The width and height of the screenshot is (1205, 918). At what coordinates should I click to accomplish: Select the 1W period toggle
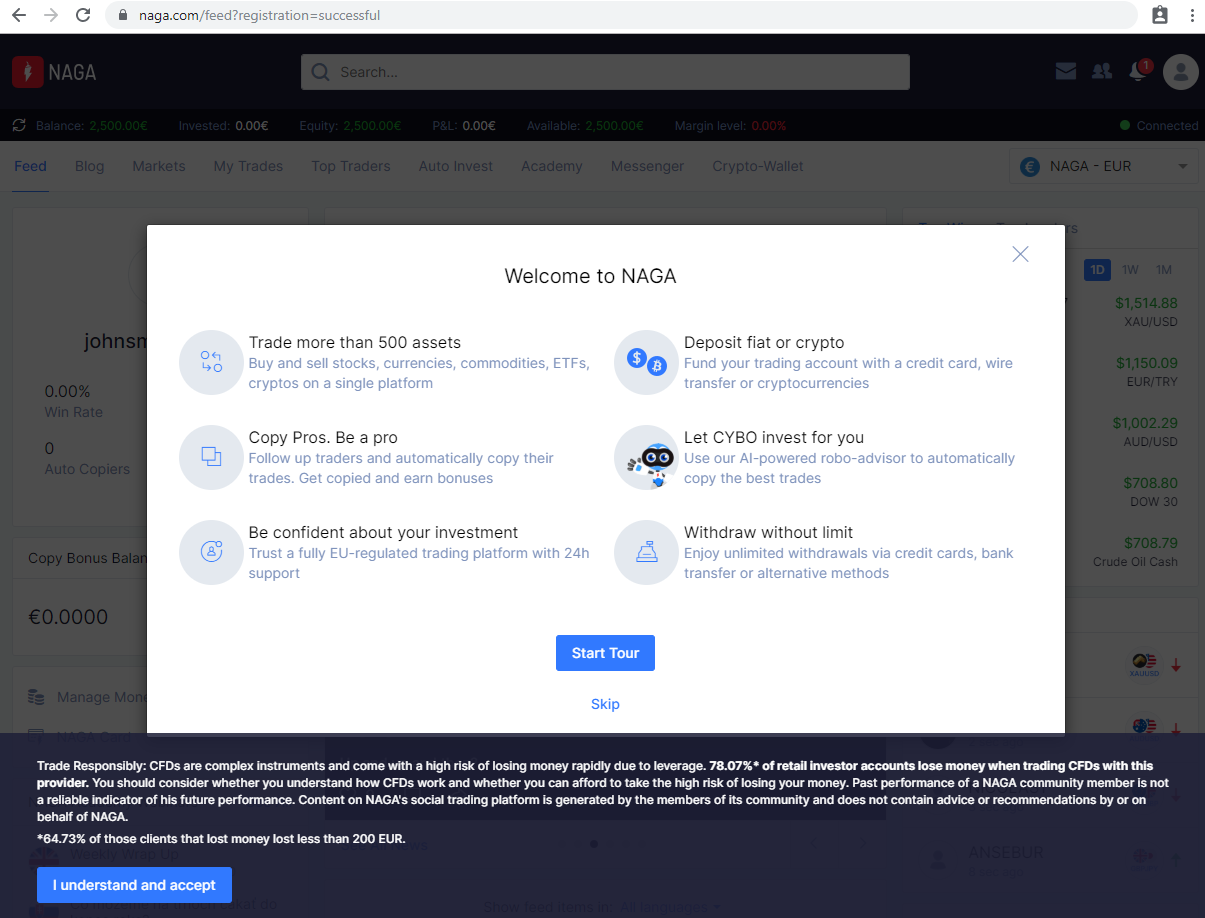[x=1130, y=270]
